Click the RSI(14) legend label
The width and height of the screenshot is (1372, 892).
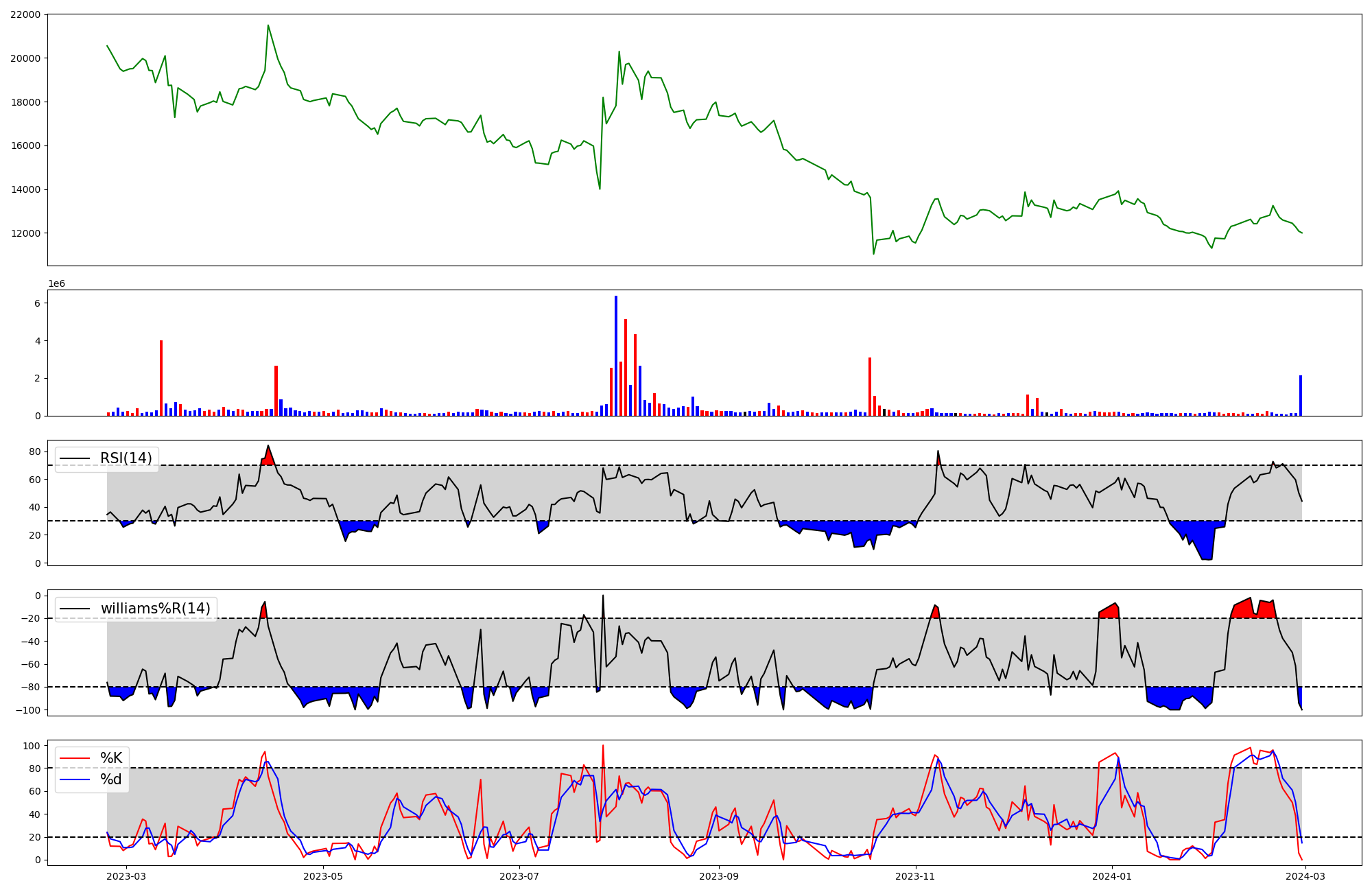126,458
